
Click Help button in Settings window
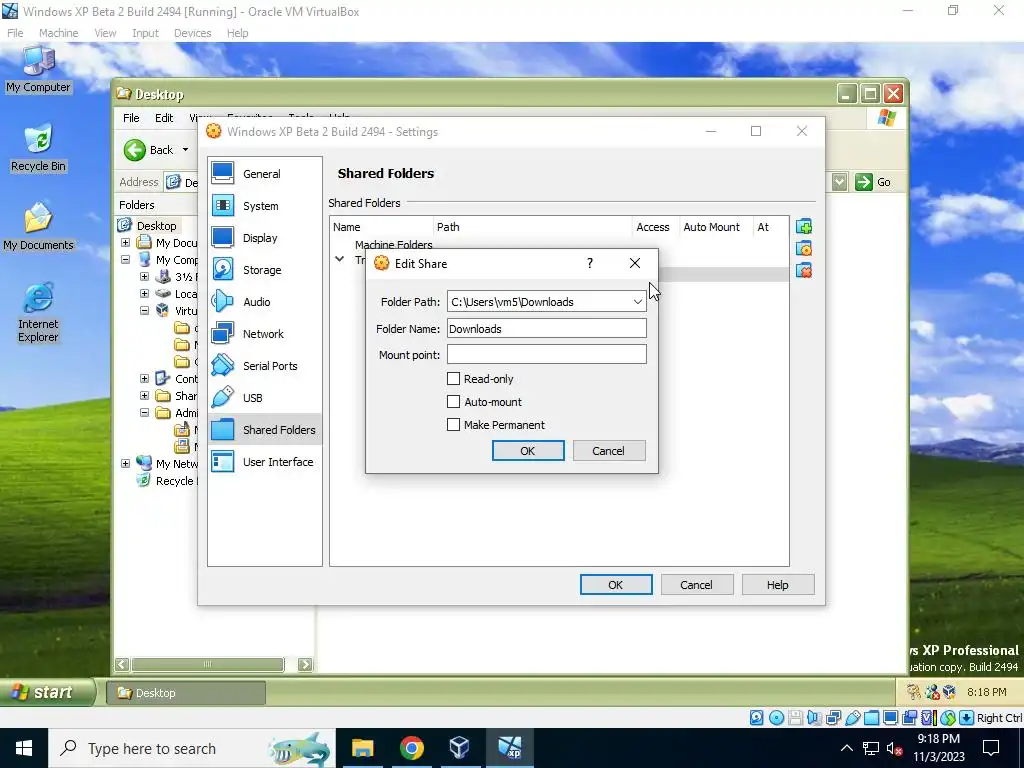(x=778, y=584)
